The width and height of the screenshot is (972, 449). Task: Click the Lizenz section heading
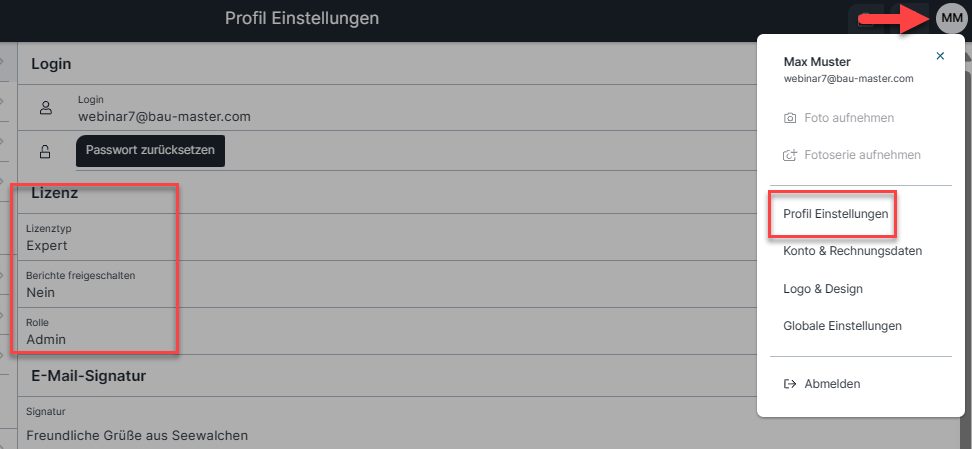pyautogui.click(x=55, y=193)
